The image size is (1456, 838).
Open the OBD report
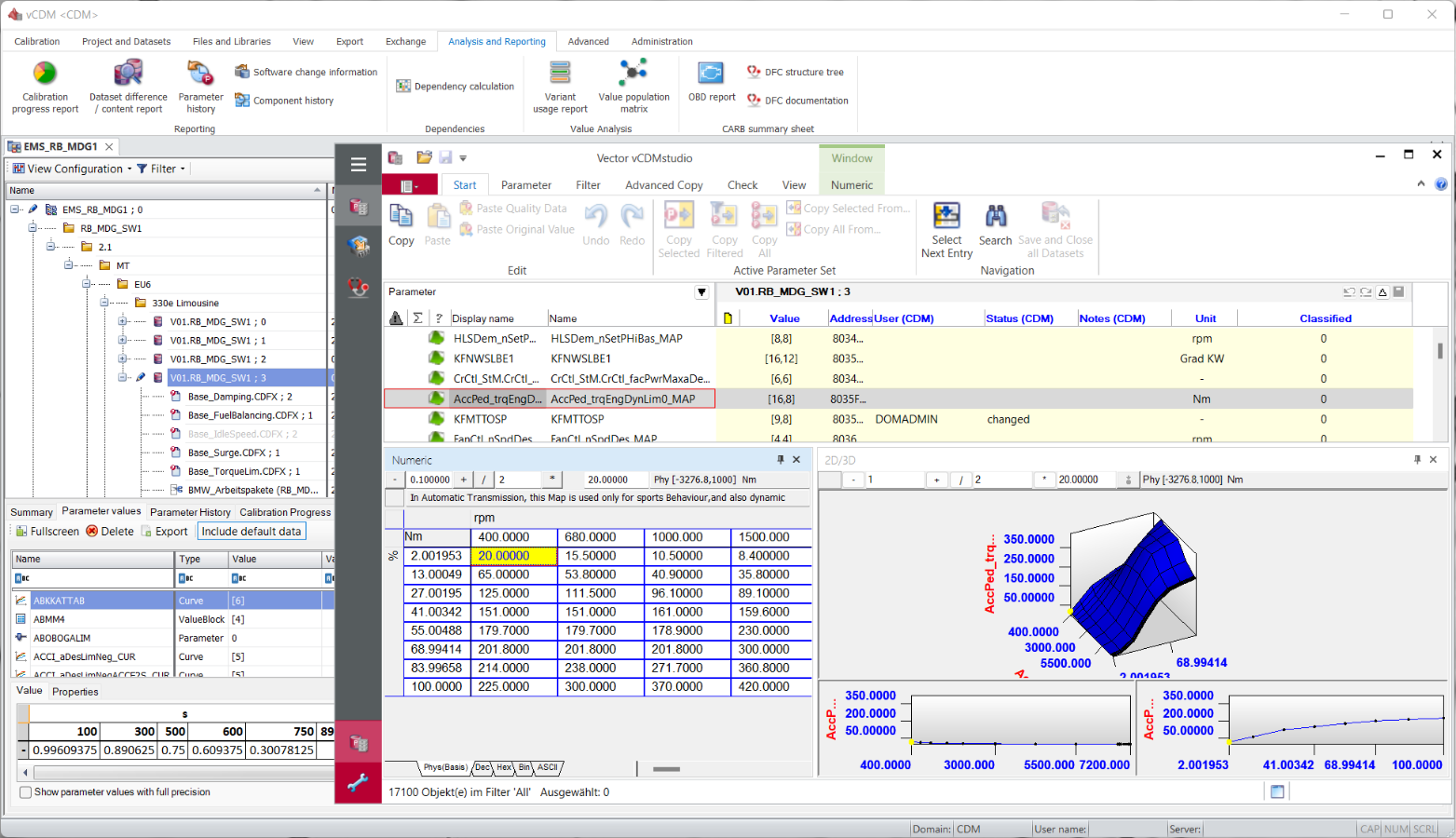[x=712, y=81]
